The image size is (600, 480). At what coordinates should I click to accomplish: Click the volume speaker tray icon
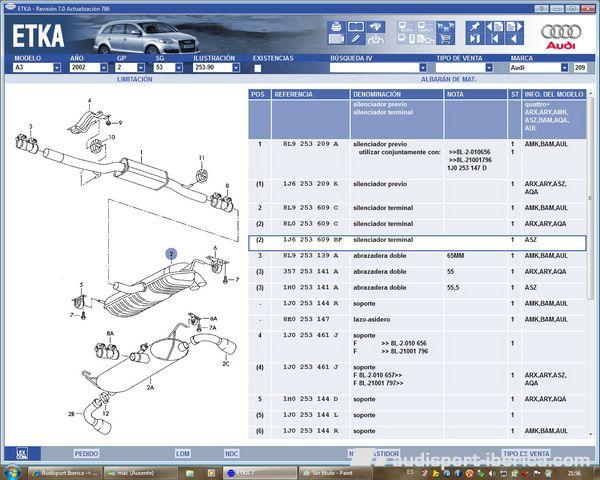coord(492,474)
